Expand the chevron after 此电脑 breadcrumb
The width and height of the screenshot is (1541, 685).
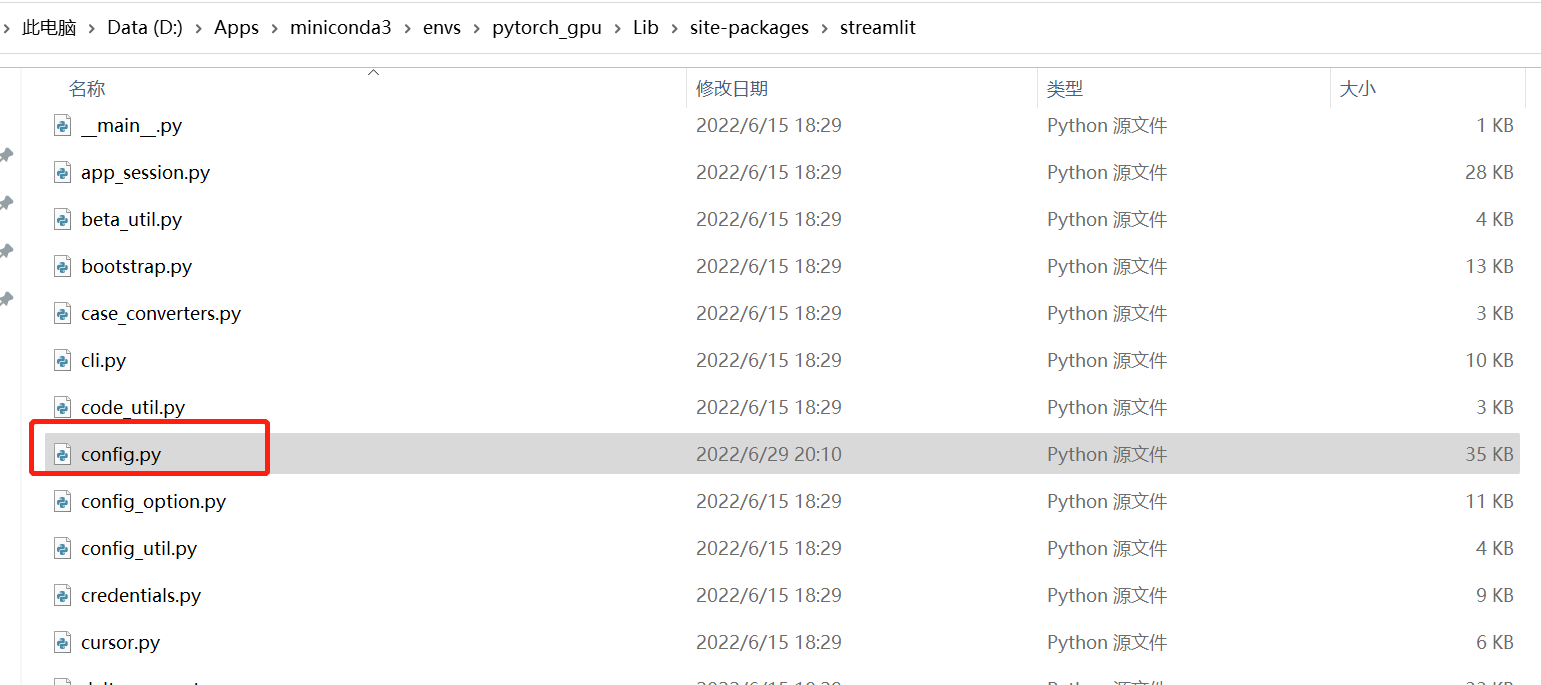92,28
